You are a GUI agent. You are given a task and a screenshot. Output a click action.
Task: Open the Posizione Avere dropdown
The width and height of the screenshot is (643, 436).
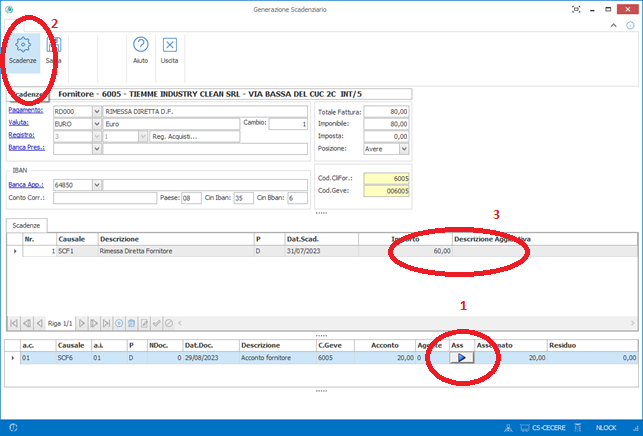click(x=404, y=148)
